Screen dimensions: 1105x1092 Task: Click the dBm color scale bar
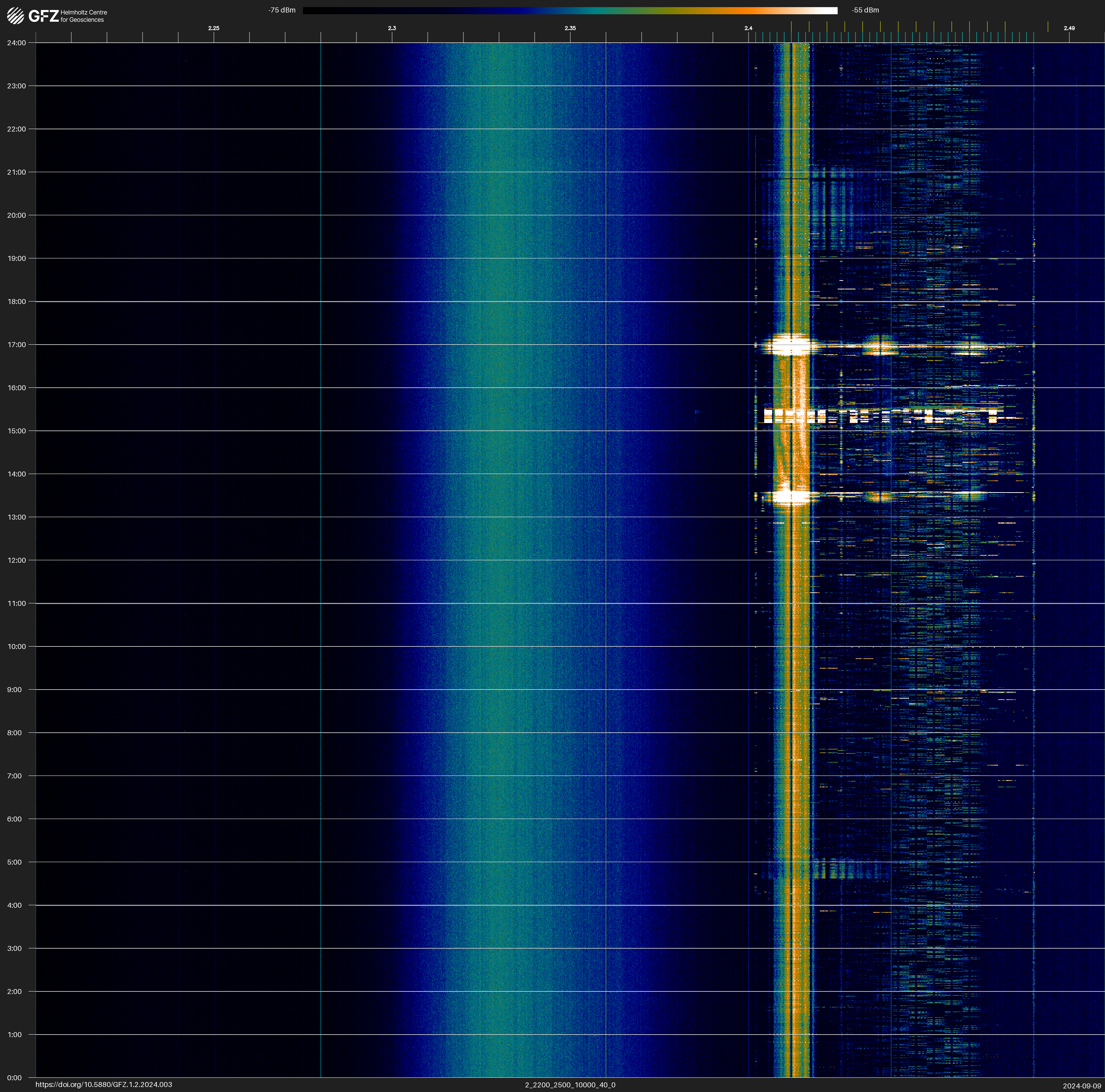click(x=570, y=10)
